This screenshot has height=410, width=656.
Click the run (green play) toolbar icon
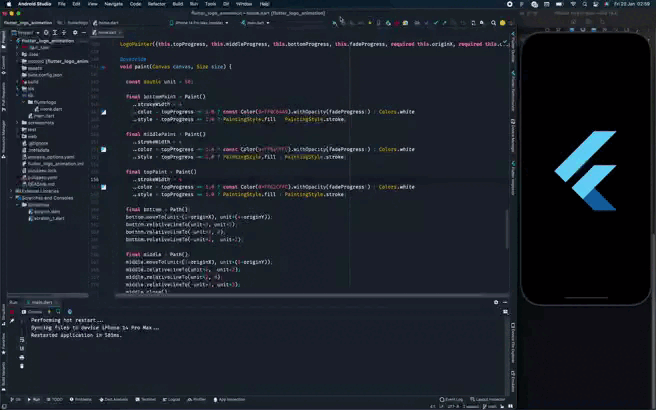tap(334, 23)
